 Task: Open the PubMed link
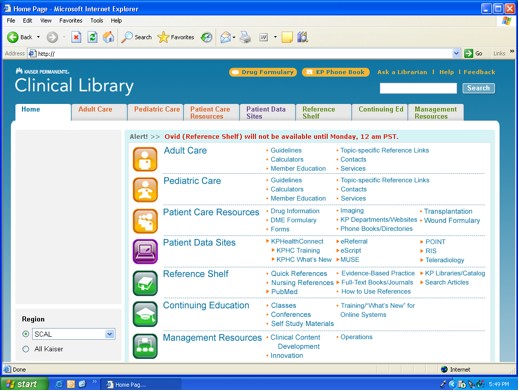[284, 292]
